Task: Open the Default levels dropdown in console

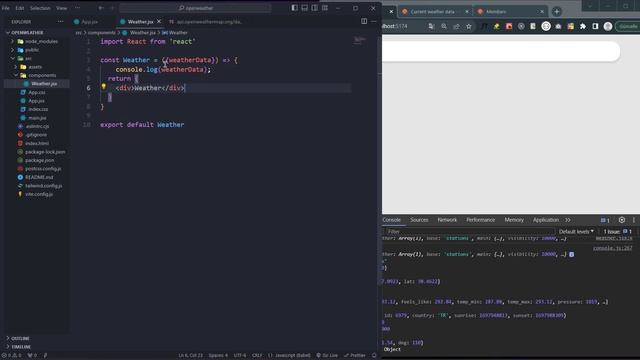Action: (576, 231)
